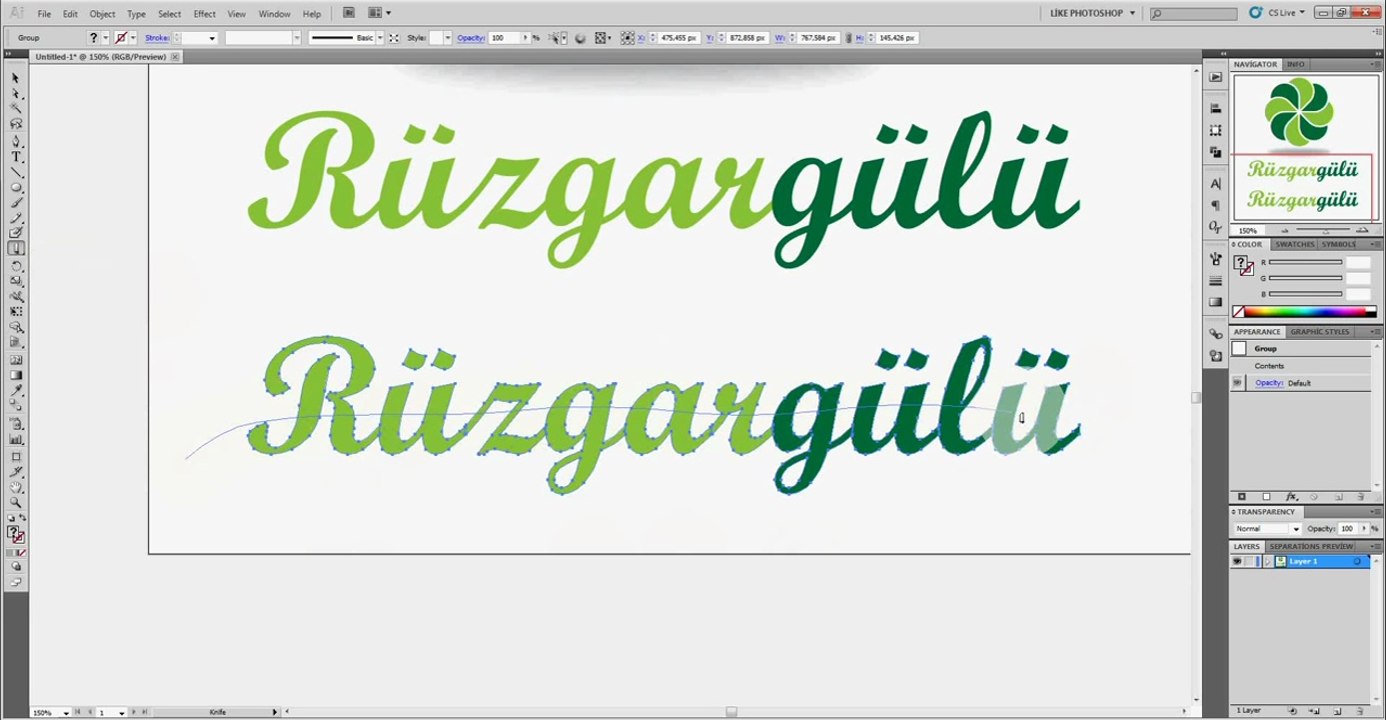
Task: Select the Lasso tool
Action: point(15,124)
